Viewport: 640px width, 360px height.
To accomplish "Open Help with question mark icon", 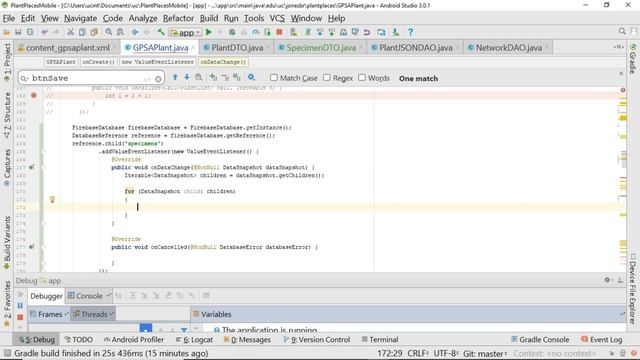I will pyautogui.click(x=411, y=32).
